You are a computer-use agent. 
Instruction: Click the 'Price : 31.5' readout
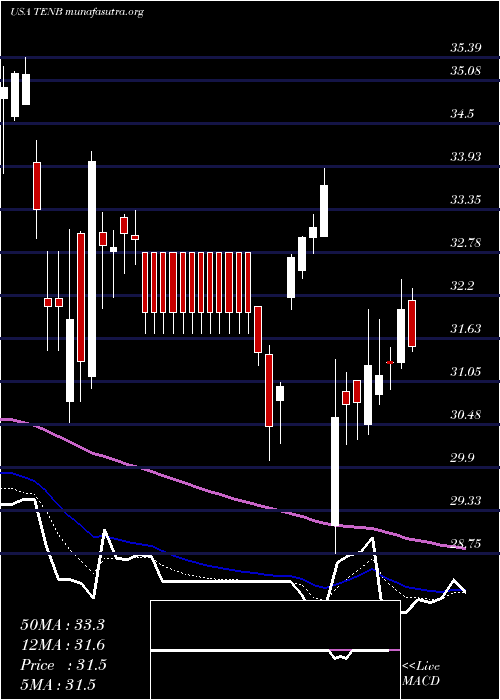[63, 665]
